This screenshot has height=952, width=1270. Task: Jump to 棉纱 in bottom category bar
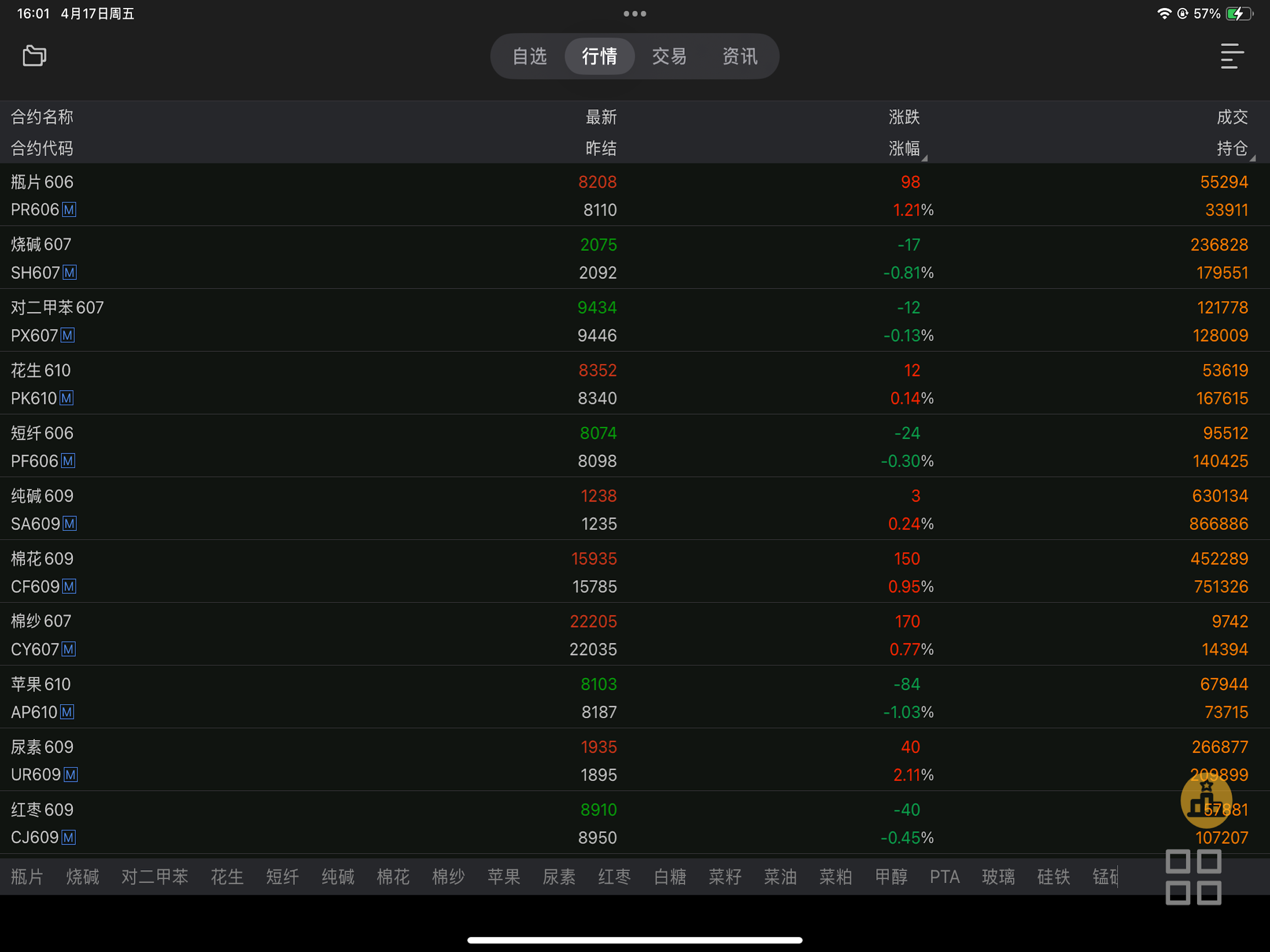pyautogui.click(x=449, y=877)
